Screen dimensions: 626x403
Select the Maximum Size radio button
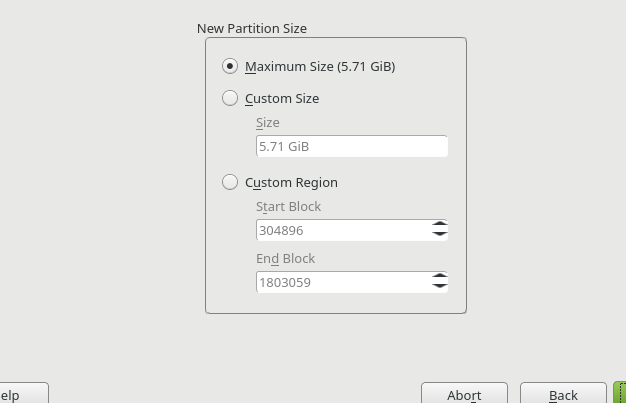point(230,66)
